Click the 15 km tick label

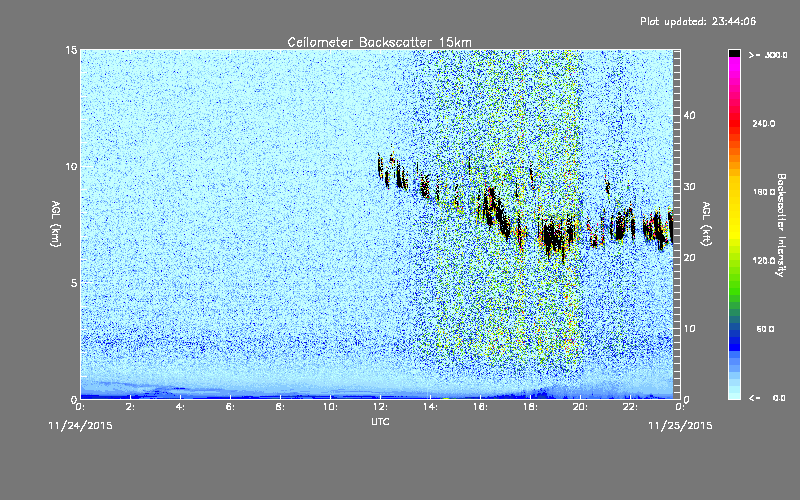[71, 50]
